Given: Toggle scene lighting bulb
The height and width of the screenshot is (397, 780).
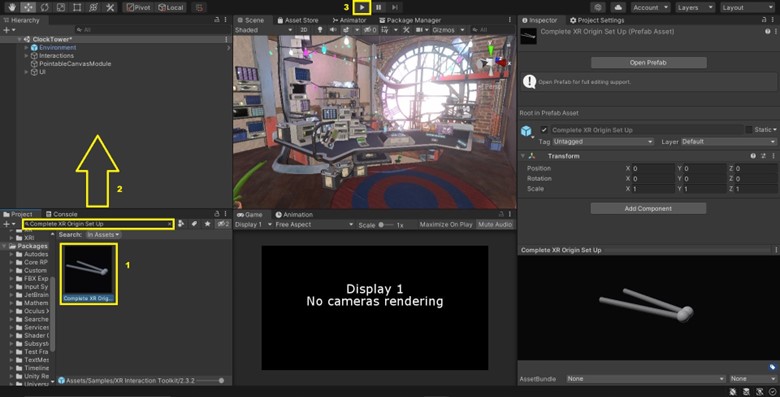Looking at the screenshot, I should point(320,30).
